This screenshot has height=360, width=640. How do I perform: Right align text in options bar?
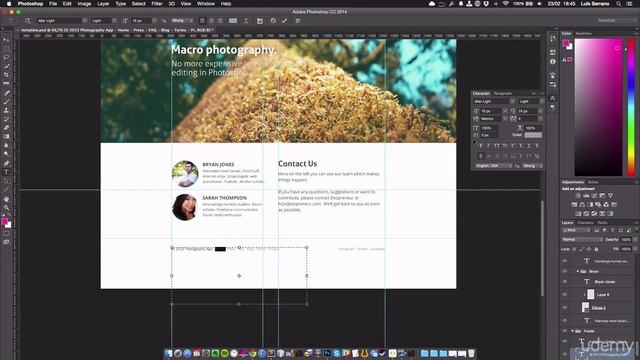(x=220, y=20)
